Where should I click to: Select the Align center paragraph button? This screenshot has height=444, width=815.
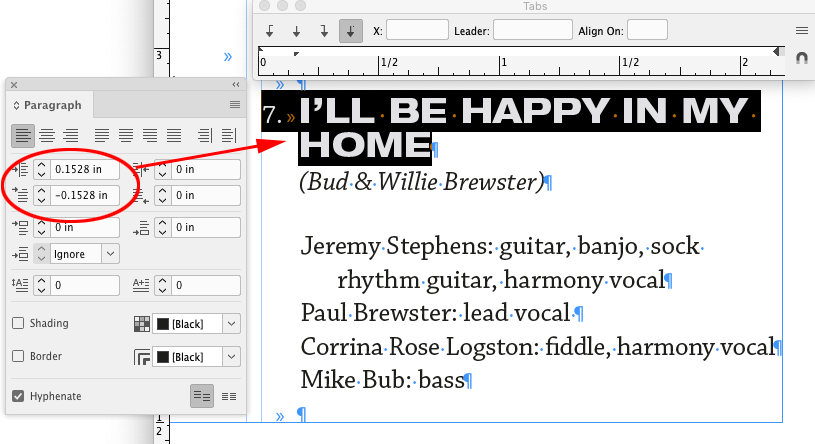point(47,136)
